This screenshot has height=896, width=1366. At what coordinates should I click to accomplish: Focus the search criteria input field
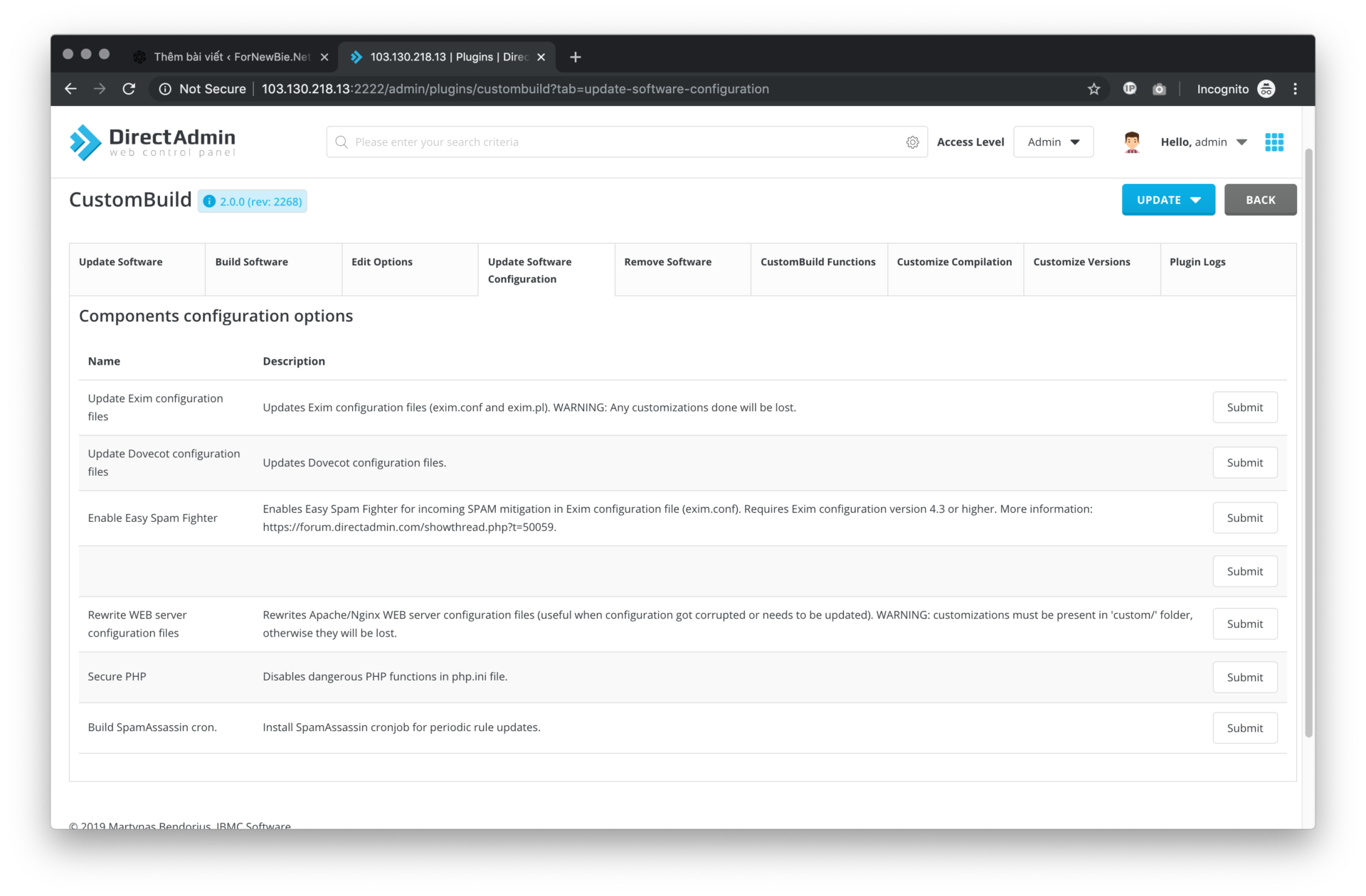[x=626, y=142]
